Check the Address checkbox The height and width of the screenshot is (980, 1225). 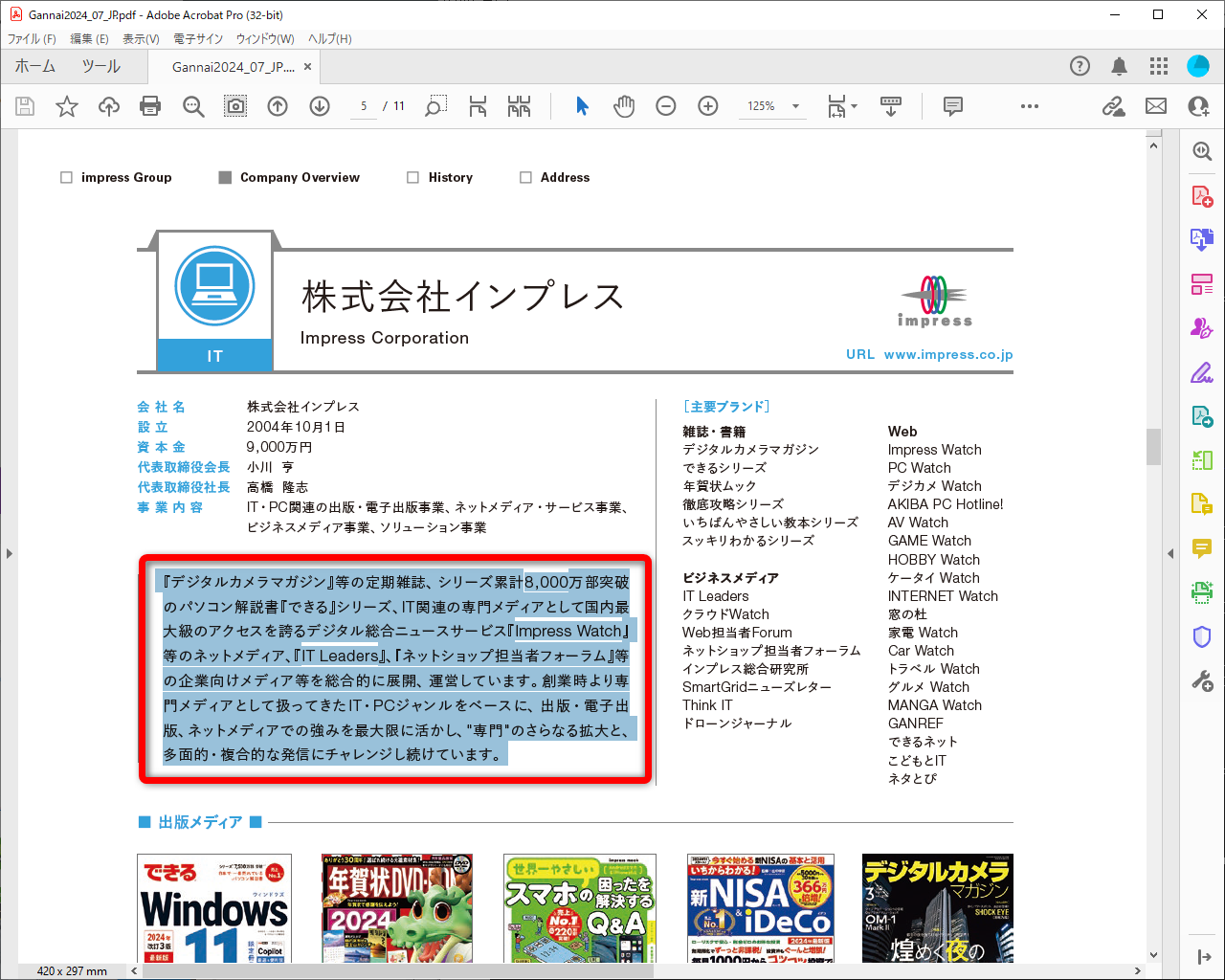click(525, 177)
